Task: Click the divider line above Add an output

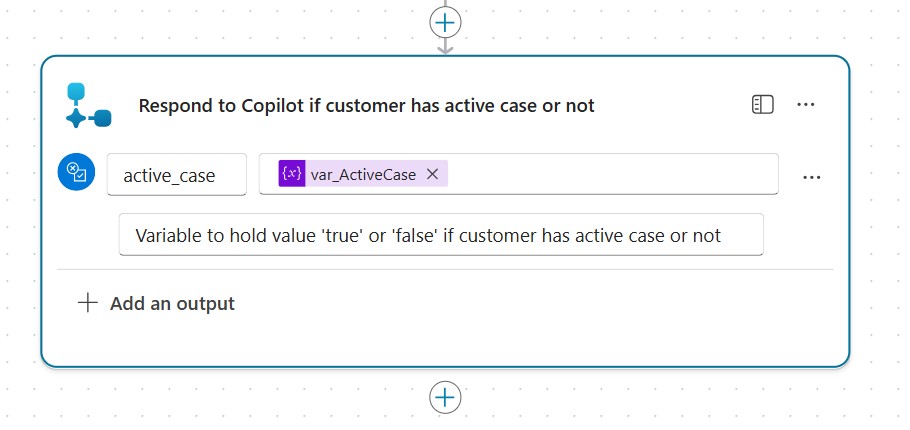Action: pos(445,269)
